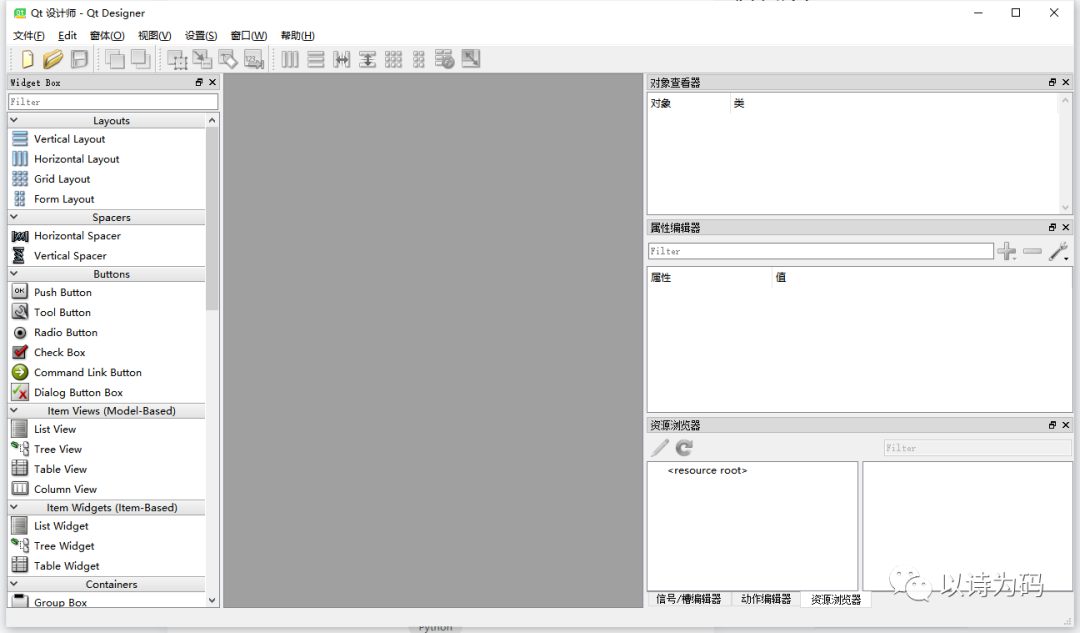
Task: Open the property editor wrench configure menu
Action: coord(1059,251)
